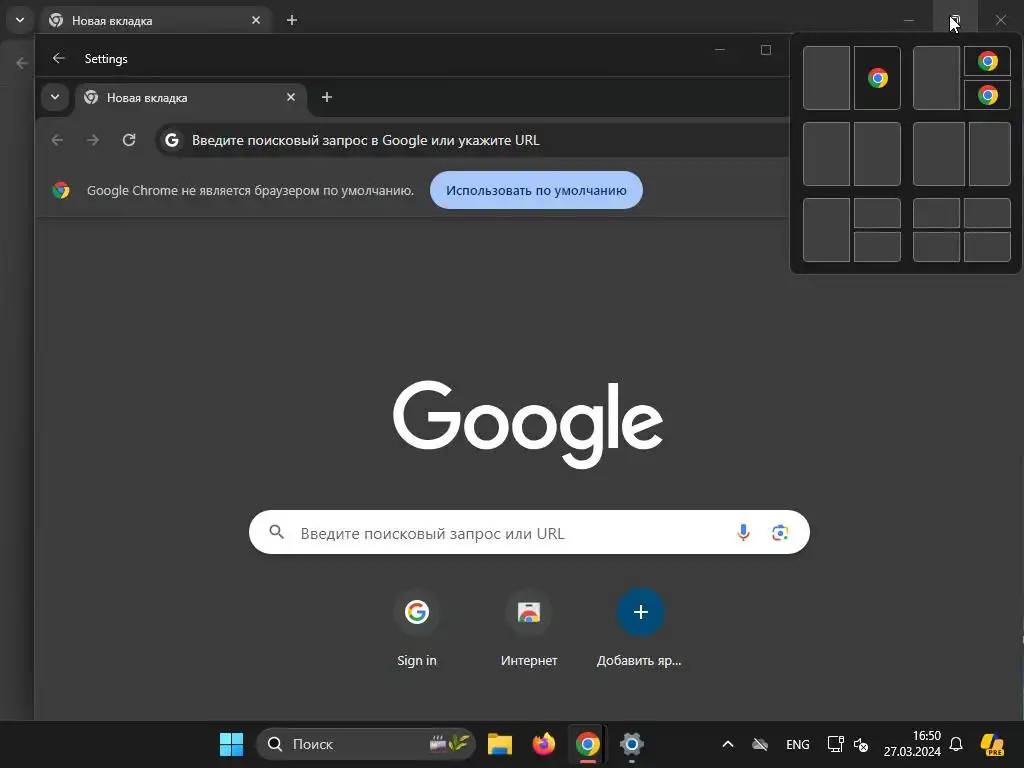Close the inner Новая вкладка tab
The width and height of the screenshot is (1024, 768).
(x=291, y=97)
